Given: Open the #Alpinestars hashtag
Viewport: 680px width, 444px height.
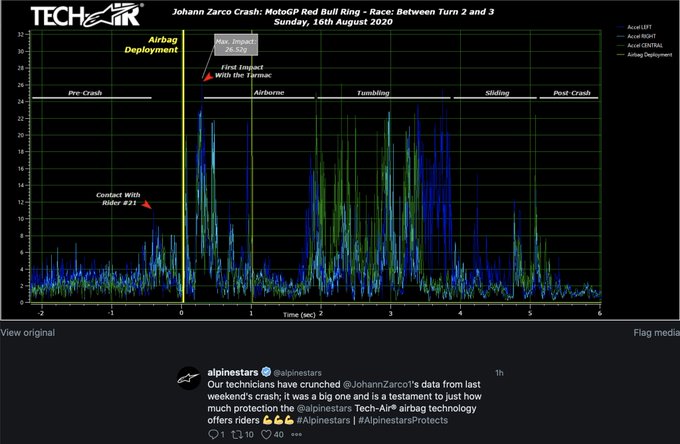Looking at the screenshot, I should pos(323,420).
